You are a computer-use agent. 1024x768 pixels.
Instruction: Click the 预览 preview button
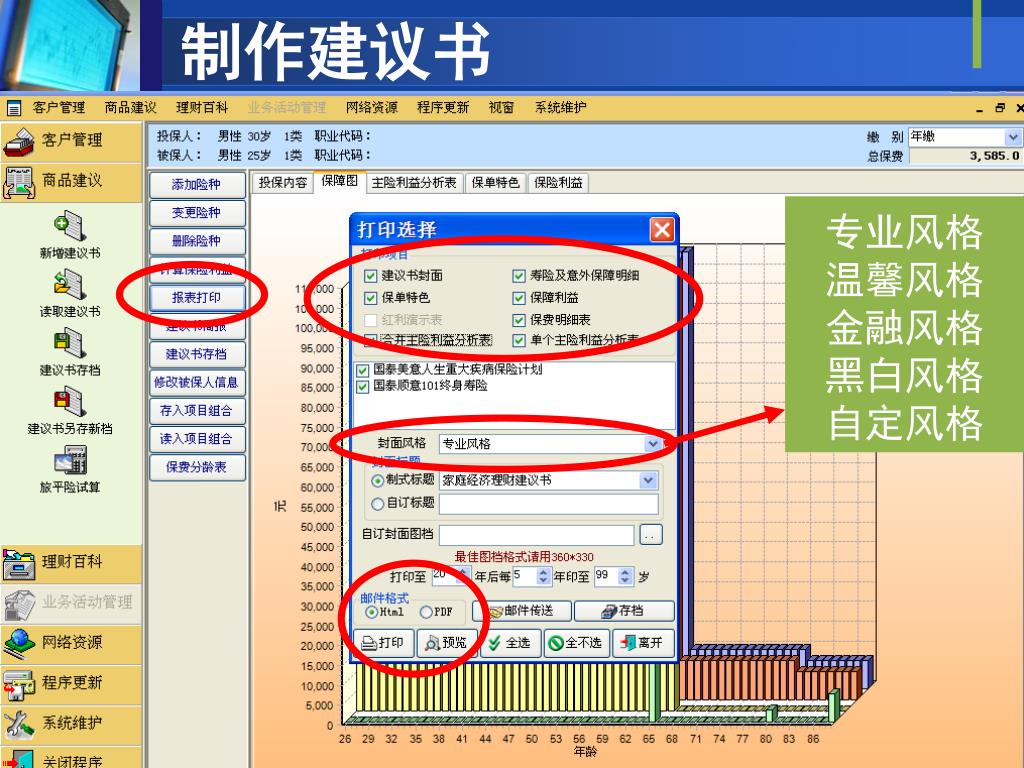447,643
